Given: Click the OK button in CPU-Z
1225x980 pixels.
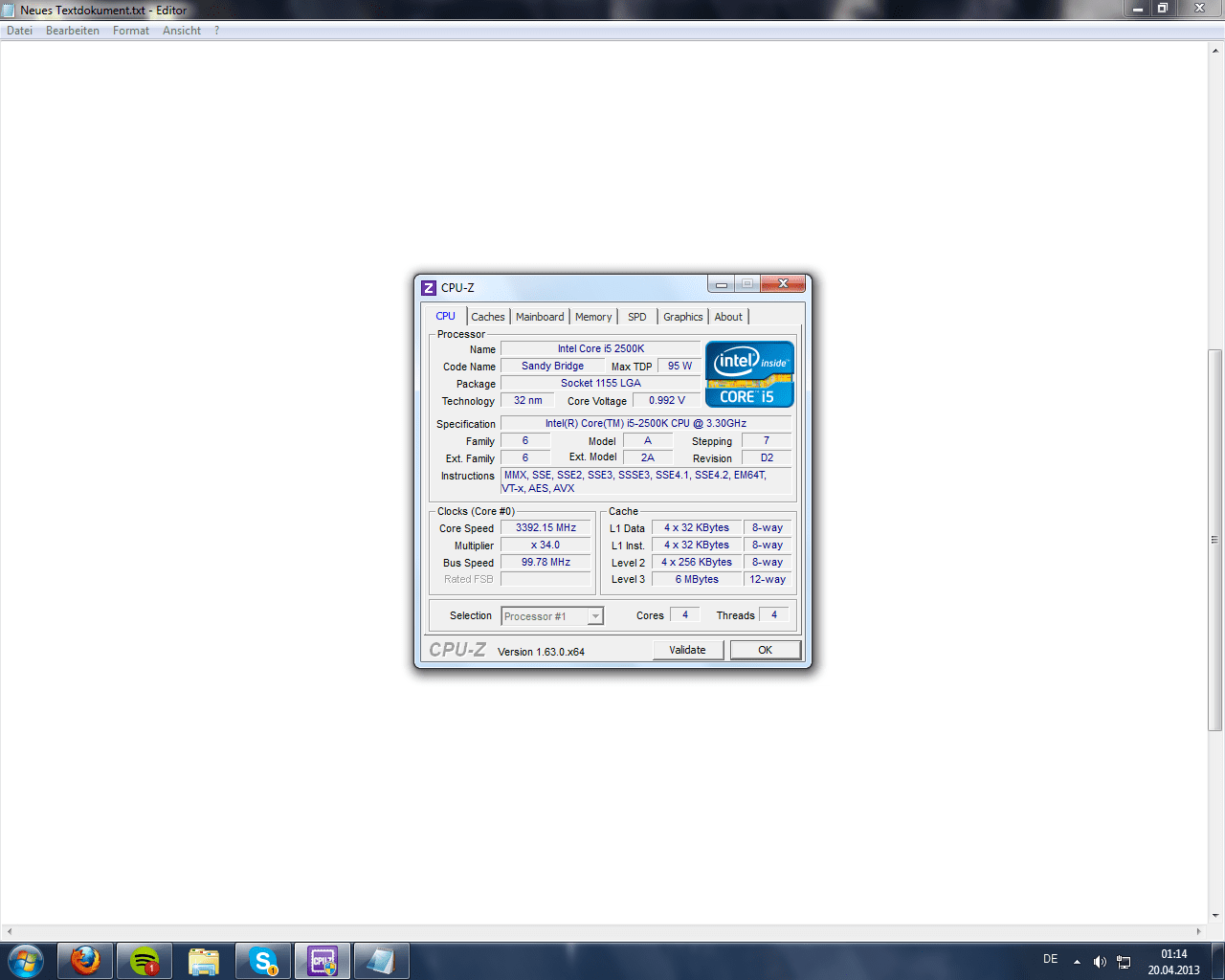Looking at the screenshot, I should pos(766,650).
